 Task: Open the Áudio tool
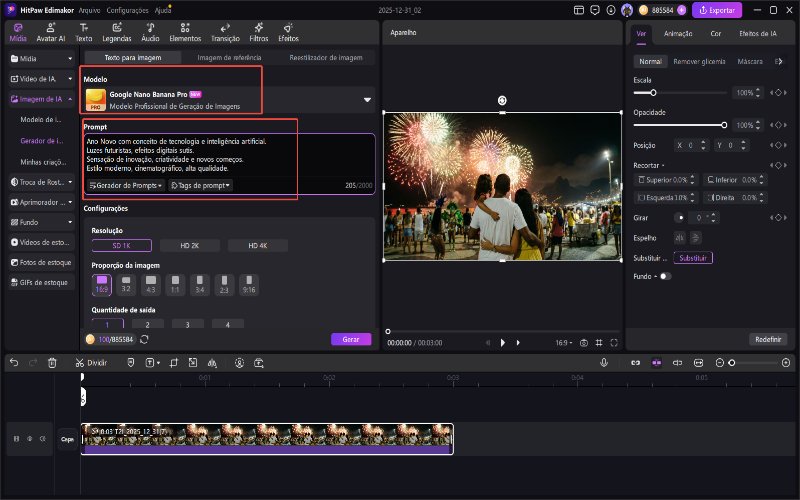point(151,32)
